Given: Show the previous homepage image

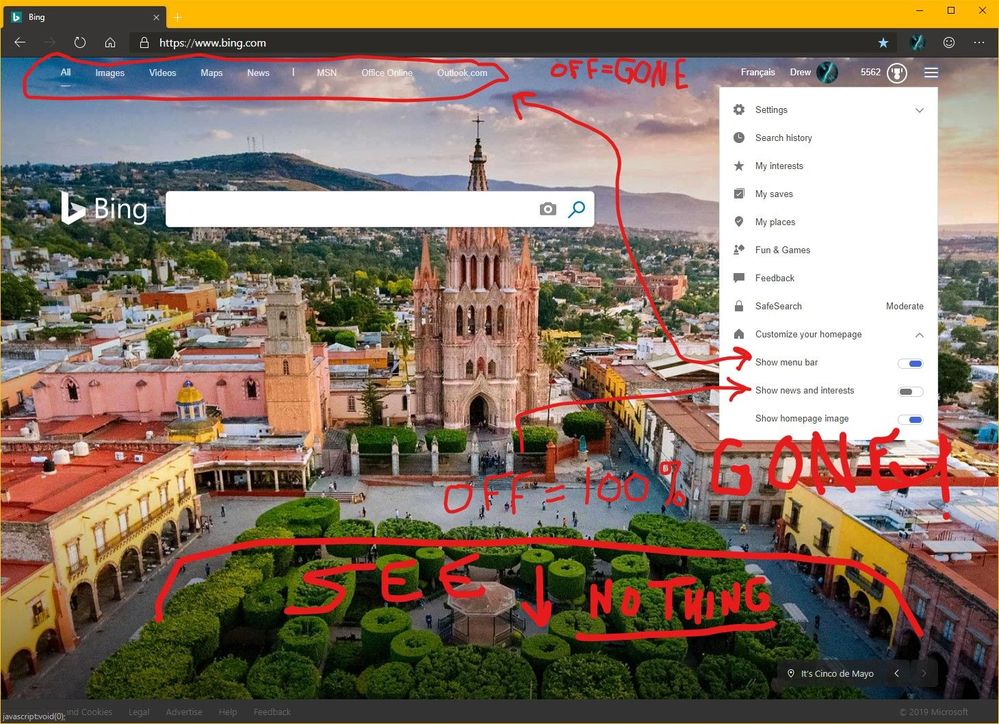Looking at the screenshot, I should 897,674.
